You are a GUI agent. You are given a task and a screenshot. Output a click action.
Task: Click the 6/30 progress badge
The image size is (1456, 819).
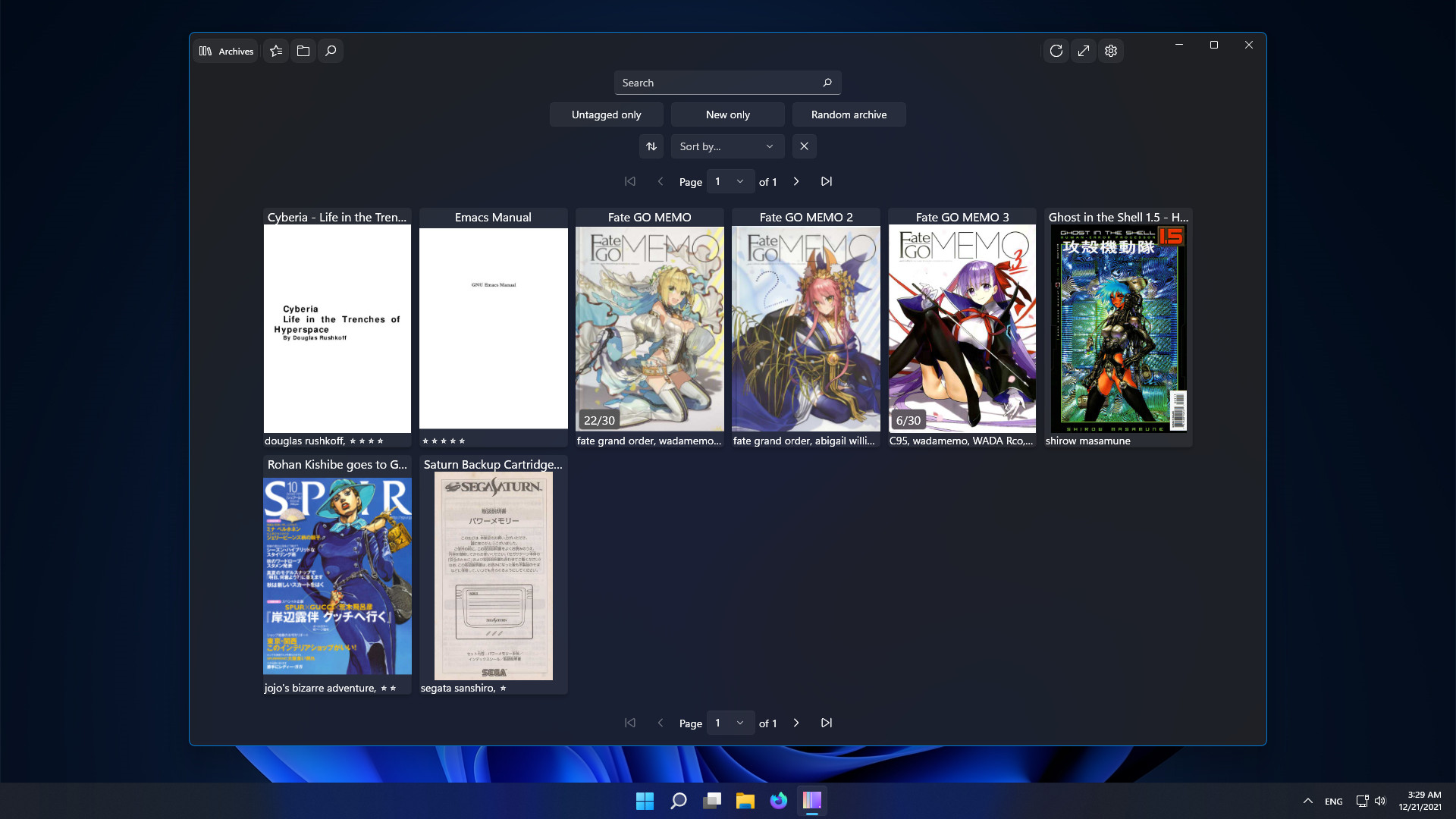[908, 420]
